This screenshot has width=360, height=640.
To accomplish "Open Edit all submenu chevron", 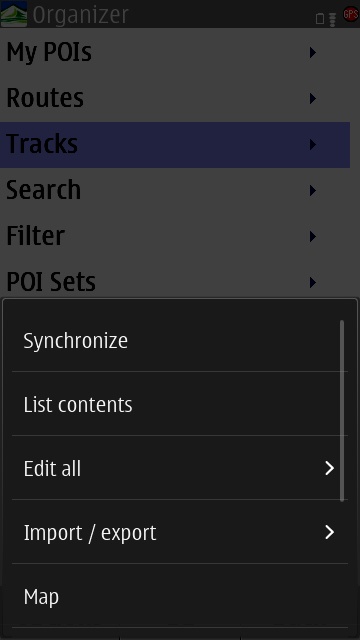I will pos(329,468).
